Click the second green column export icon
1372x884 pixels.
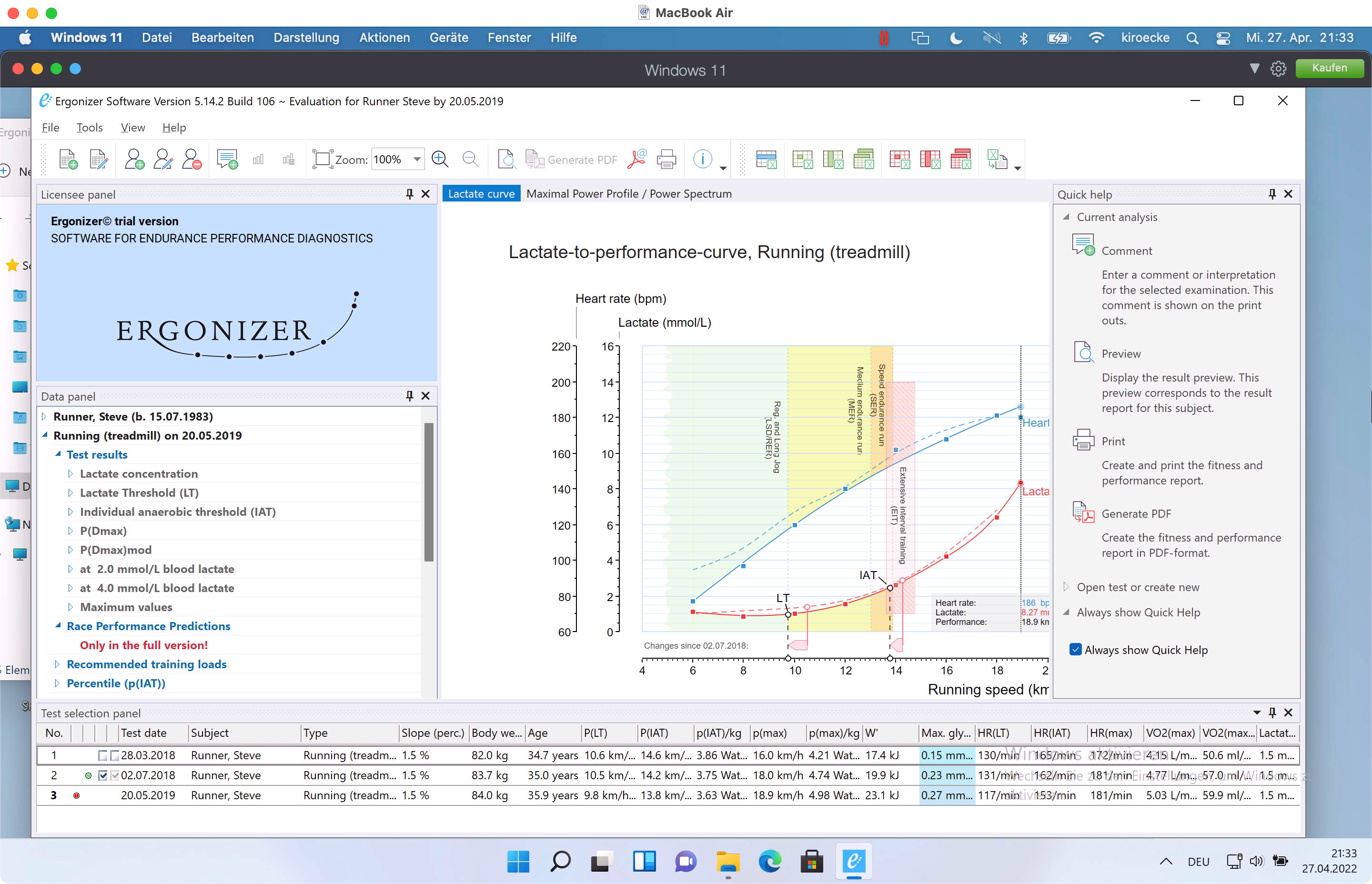(x=833, y=160)
